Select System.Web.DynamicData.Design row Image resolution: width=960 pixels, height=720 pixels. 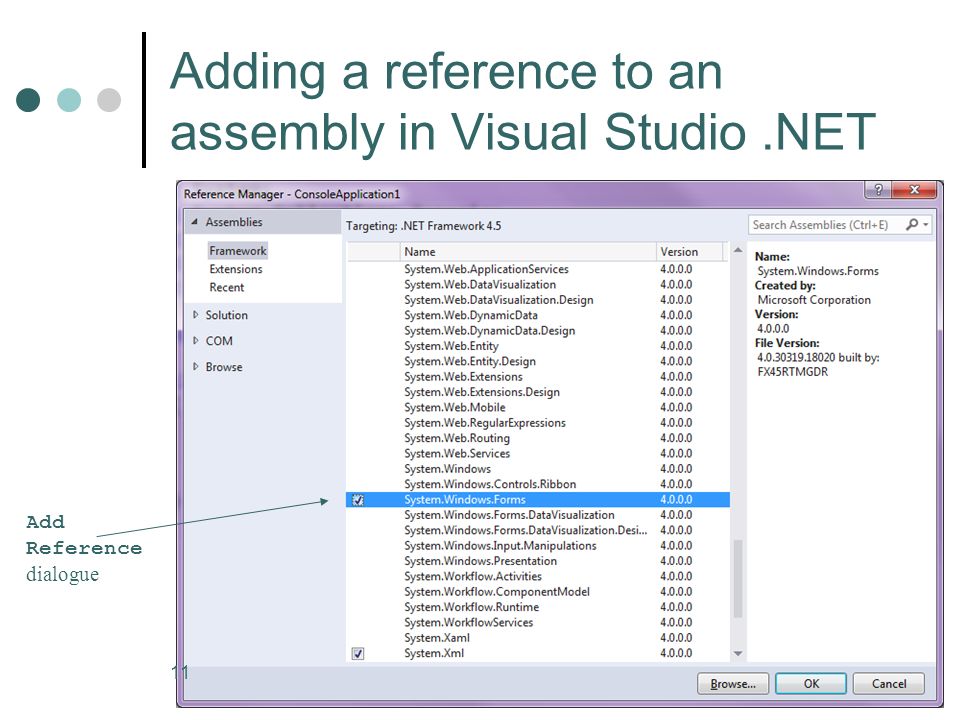coord(538,331)
